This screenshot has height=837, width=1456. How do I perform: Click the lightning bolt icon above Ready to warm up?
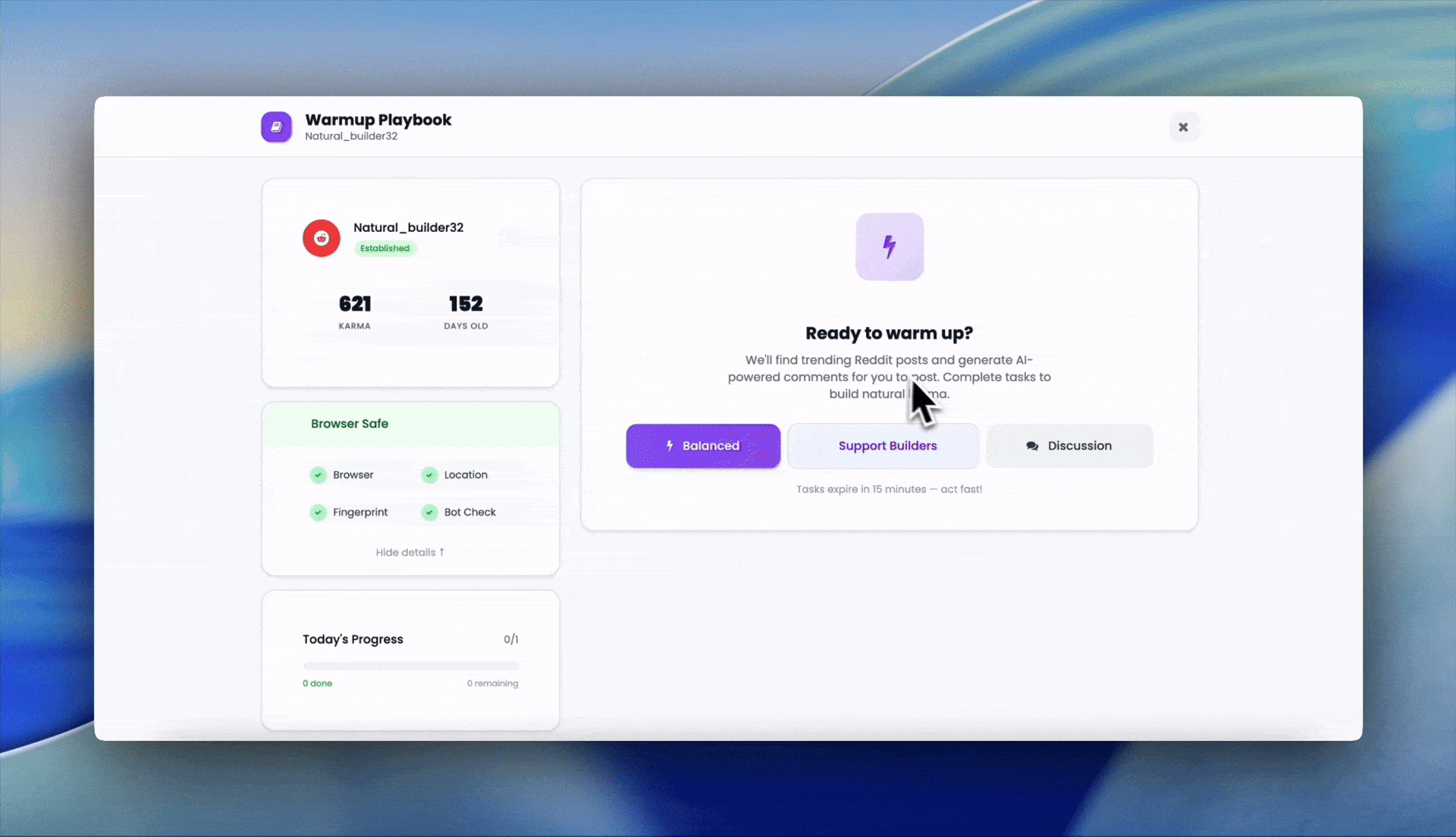(890, 246)
